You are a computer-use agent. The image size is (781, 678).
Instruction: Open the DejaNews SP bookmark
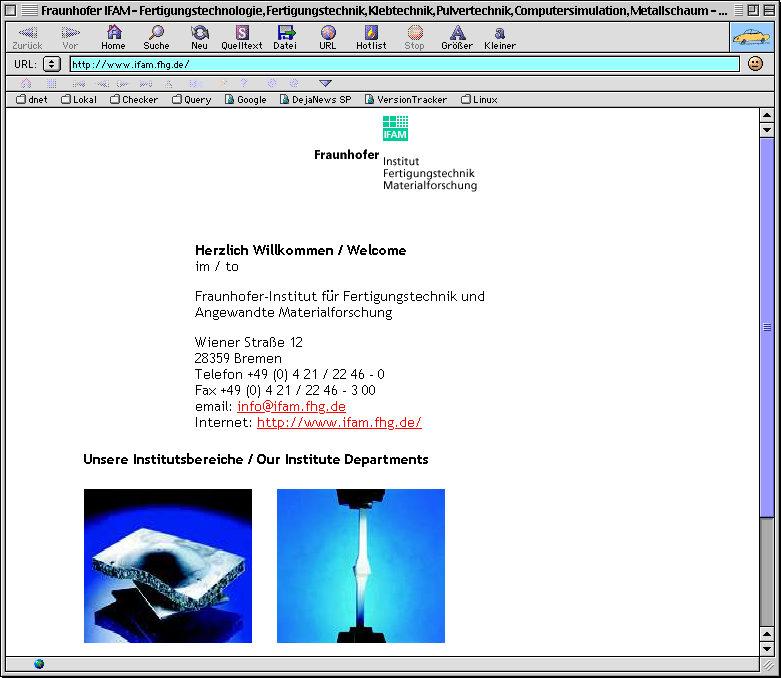pyautogui.click(x=316, y=100)
